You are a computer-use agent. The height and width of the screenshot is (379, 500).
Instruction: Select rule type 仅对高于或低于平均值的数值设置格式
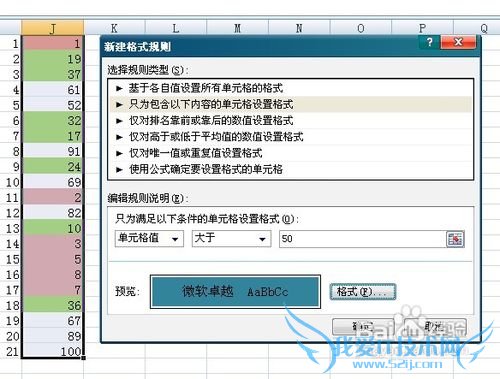290,137
